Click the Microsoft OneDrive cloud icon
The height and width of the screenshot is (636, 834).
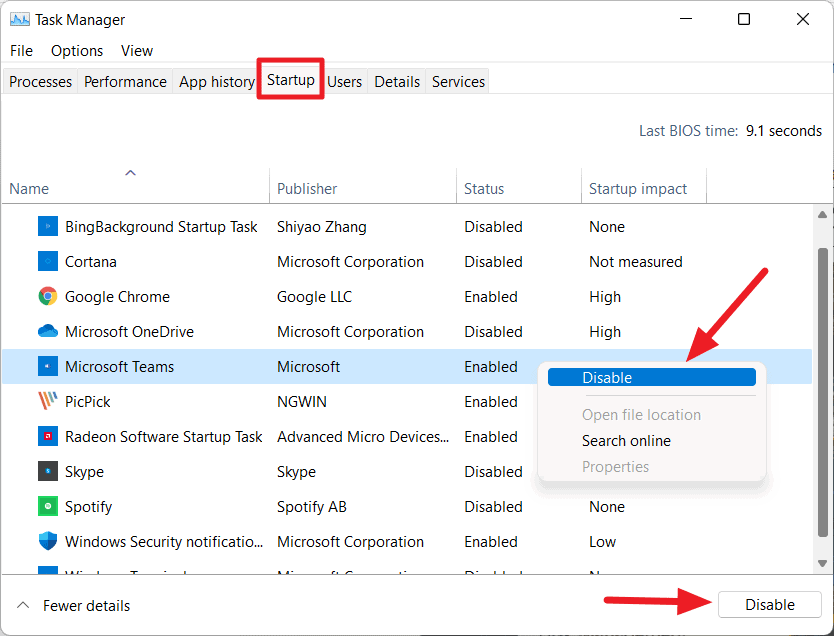pos(47,331)
